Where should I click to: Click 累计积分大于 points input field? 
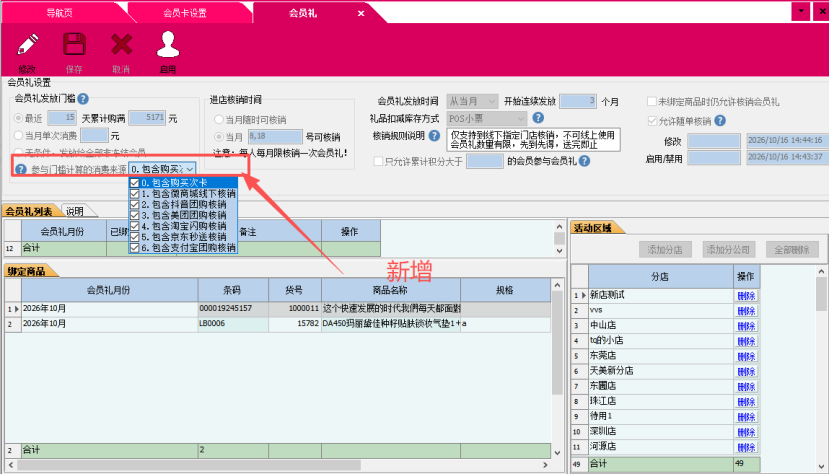[485, 161]
